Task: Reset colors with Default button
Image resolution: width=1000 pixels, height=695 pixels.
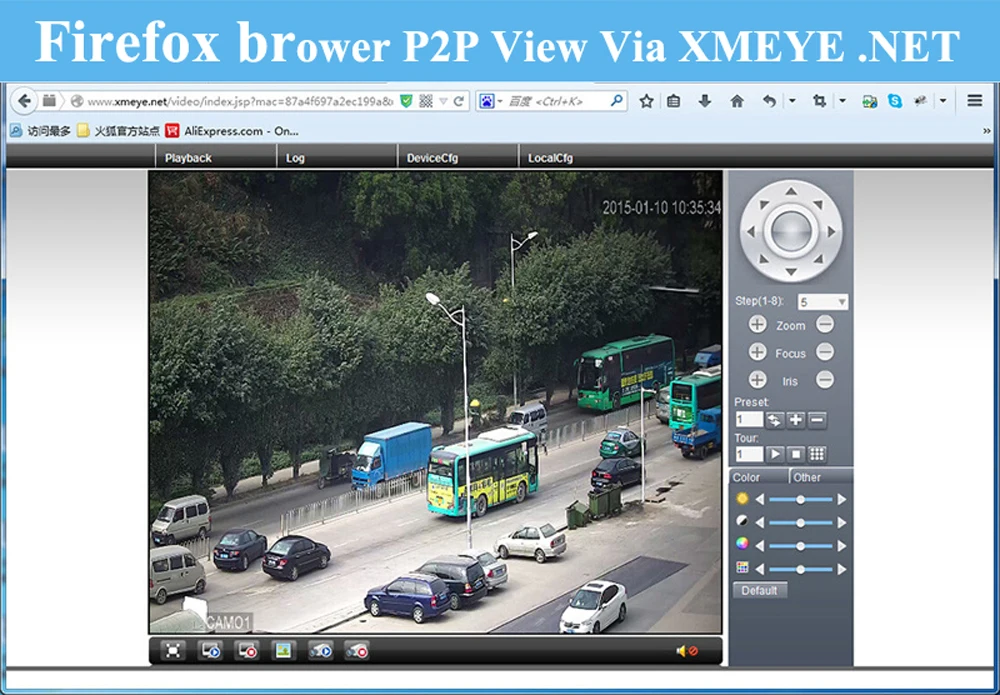Action: 760,590
